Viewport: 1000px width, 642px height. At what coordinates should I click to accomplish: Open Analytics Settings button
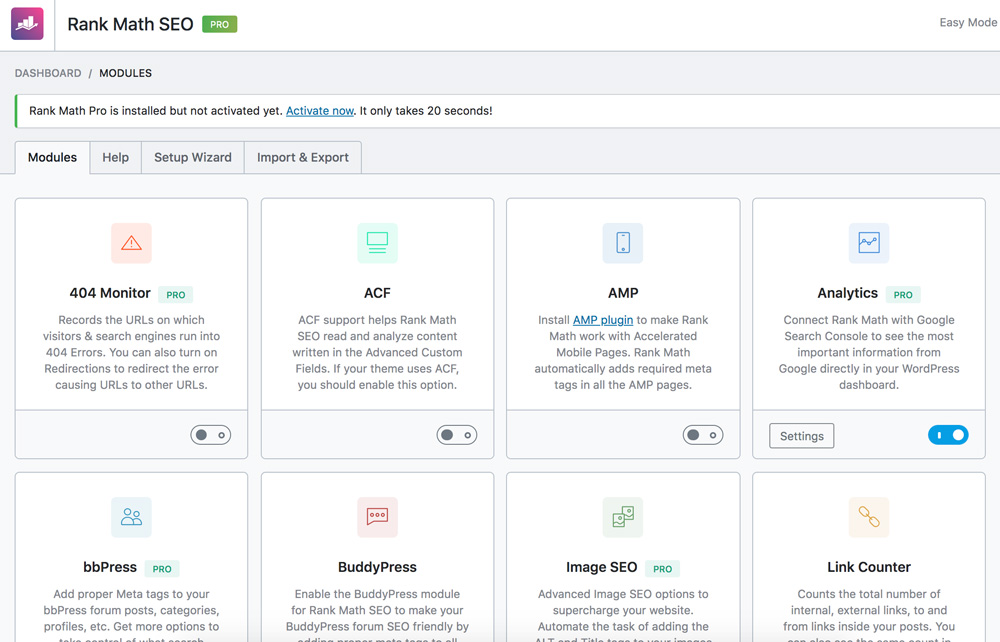pos(802,436)
